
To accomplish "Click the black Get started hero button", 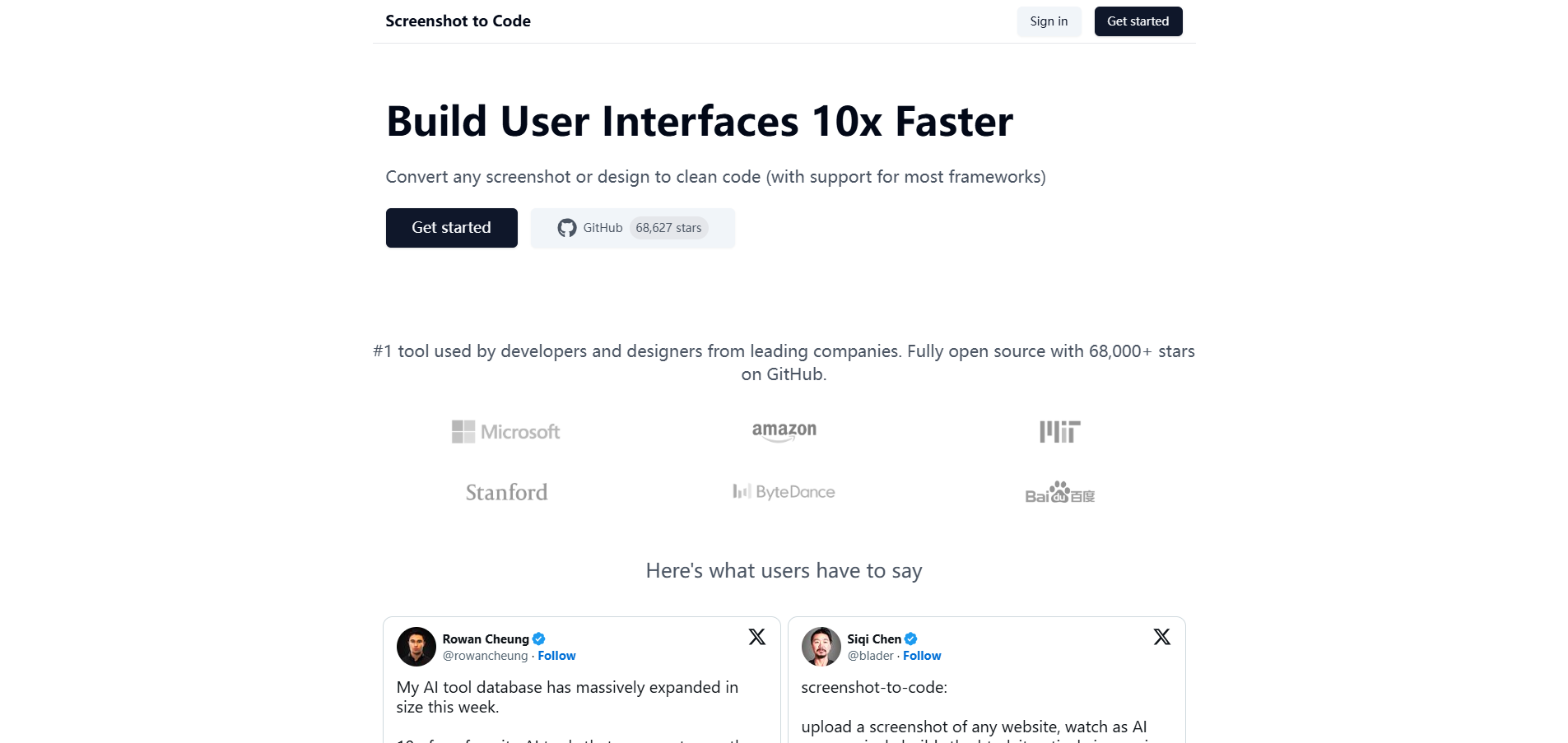I will pos(451,228).
